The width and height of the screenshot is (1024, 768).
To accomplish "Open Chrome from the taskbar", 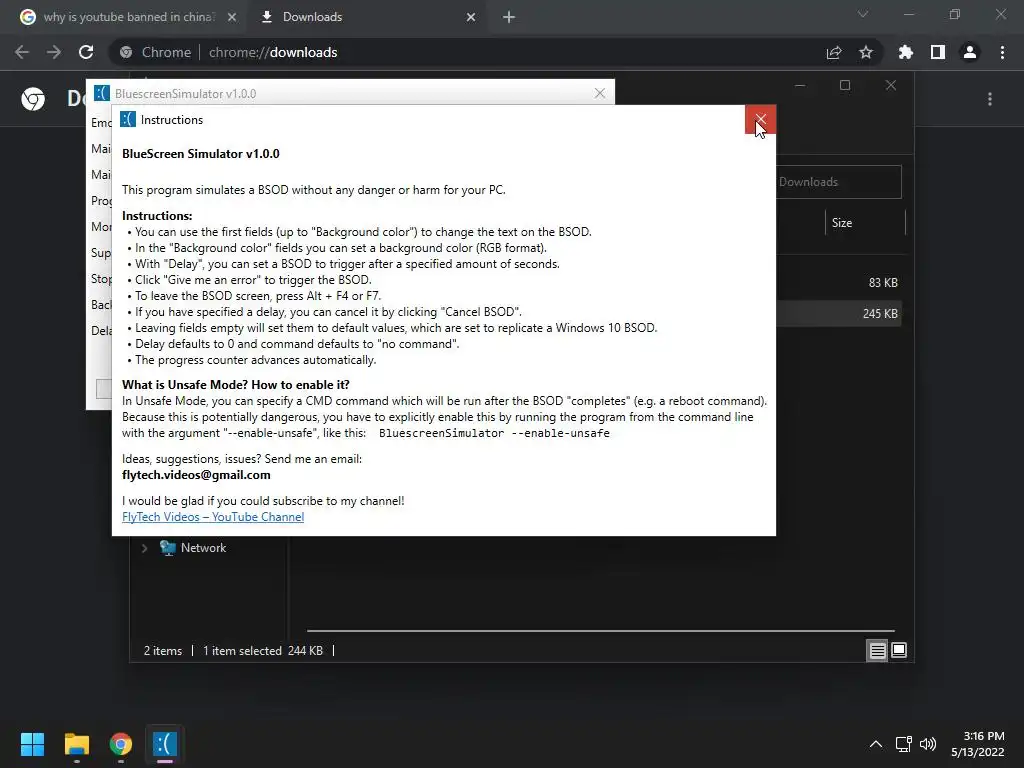I will click(x=121, y=744).
